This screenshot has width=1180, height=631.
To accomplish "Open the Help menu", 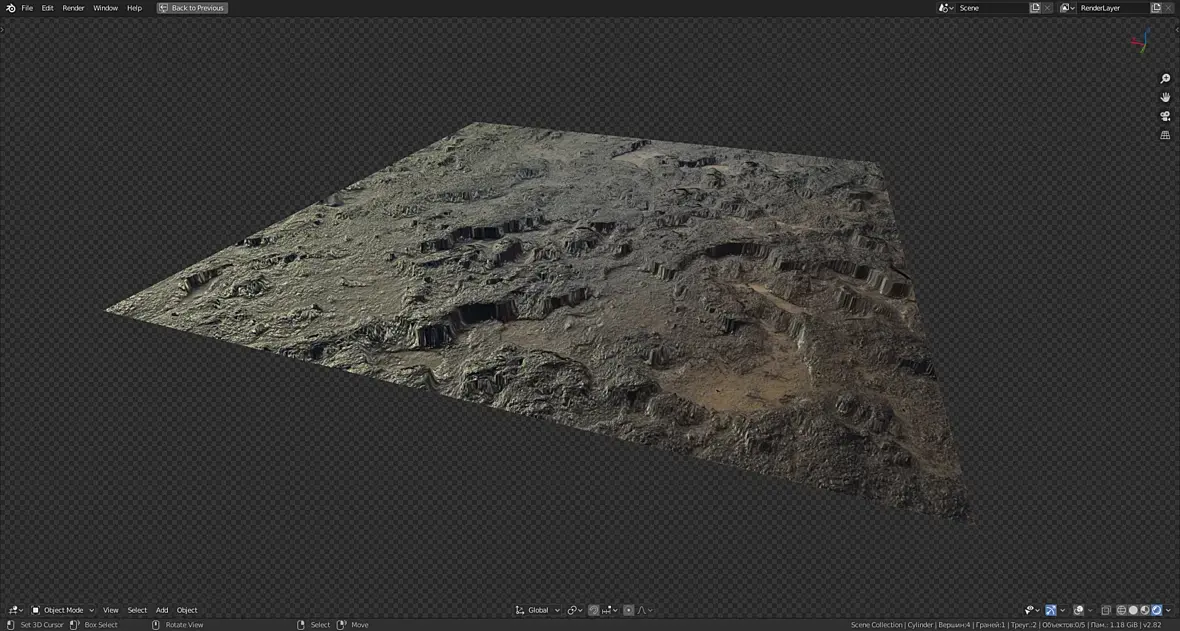I will (134, 8).
